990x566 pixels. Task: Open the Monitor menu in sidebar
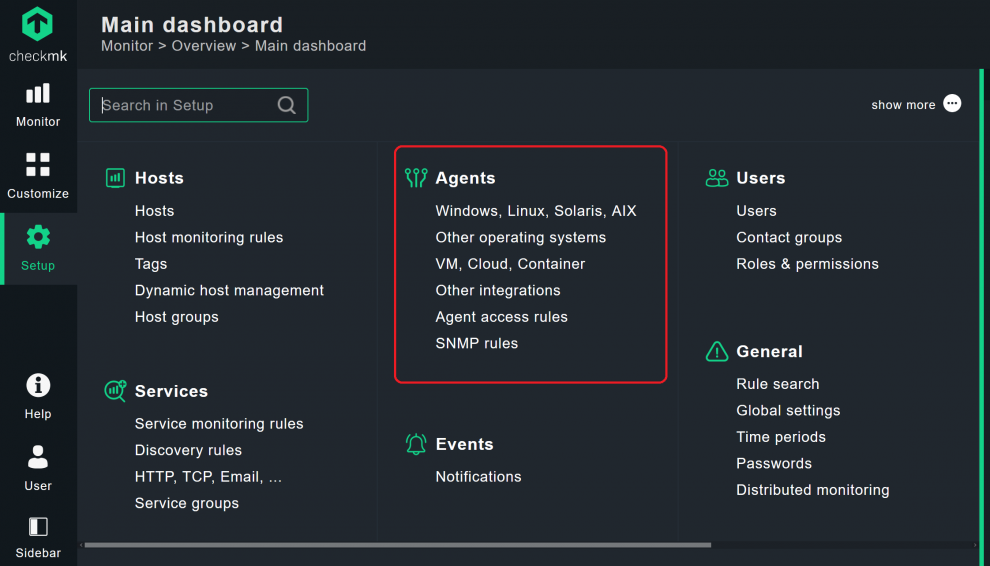point(38,95)
